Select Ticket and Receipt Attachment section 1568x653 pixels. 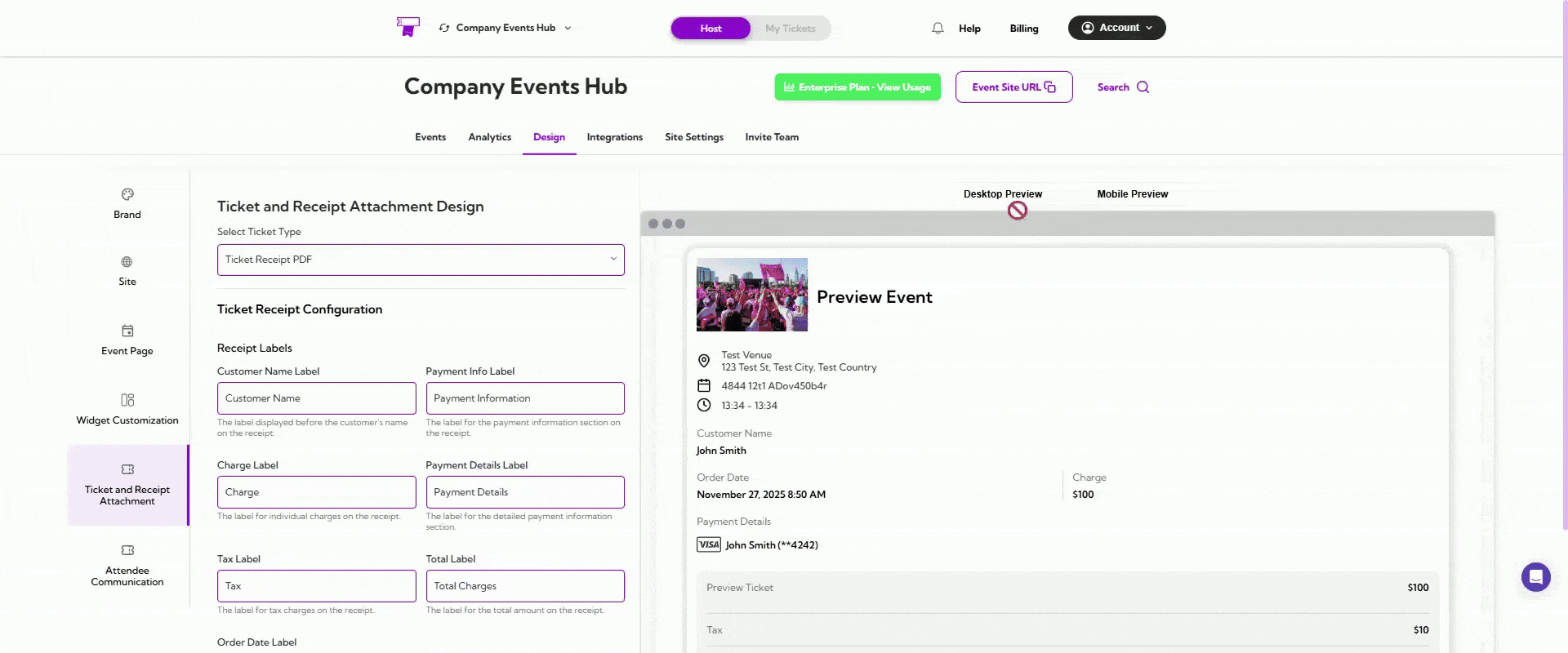click(127, 485)
